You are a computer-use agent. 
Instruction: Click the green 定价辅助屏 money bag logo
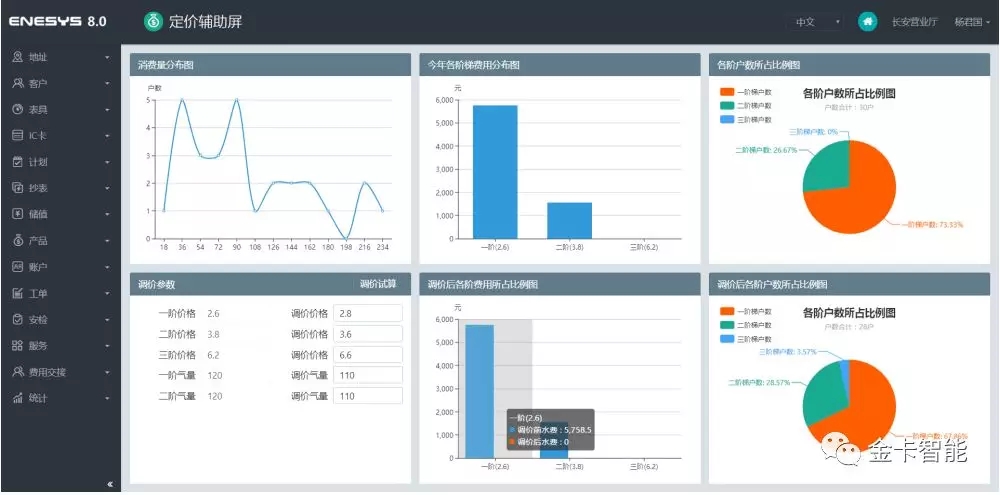click(154, 22)
